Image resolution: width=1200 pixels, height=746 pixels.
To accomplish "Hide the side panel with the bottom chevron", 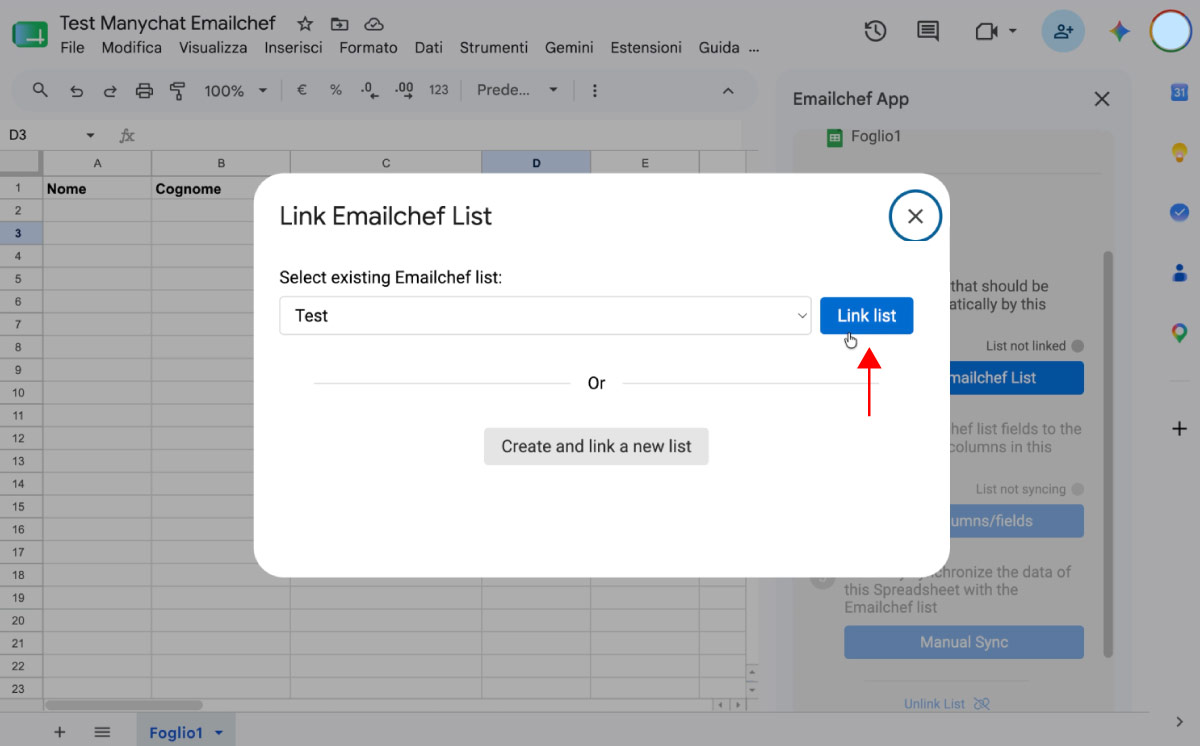I will [1179, 721].
